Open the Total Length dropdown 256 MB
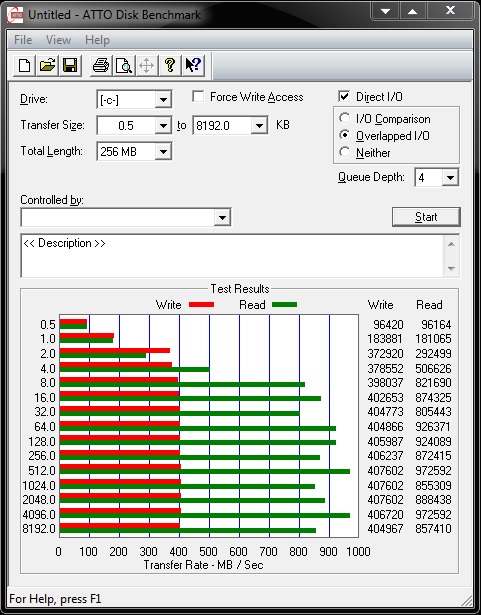 (163, 151)
